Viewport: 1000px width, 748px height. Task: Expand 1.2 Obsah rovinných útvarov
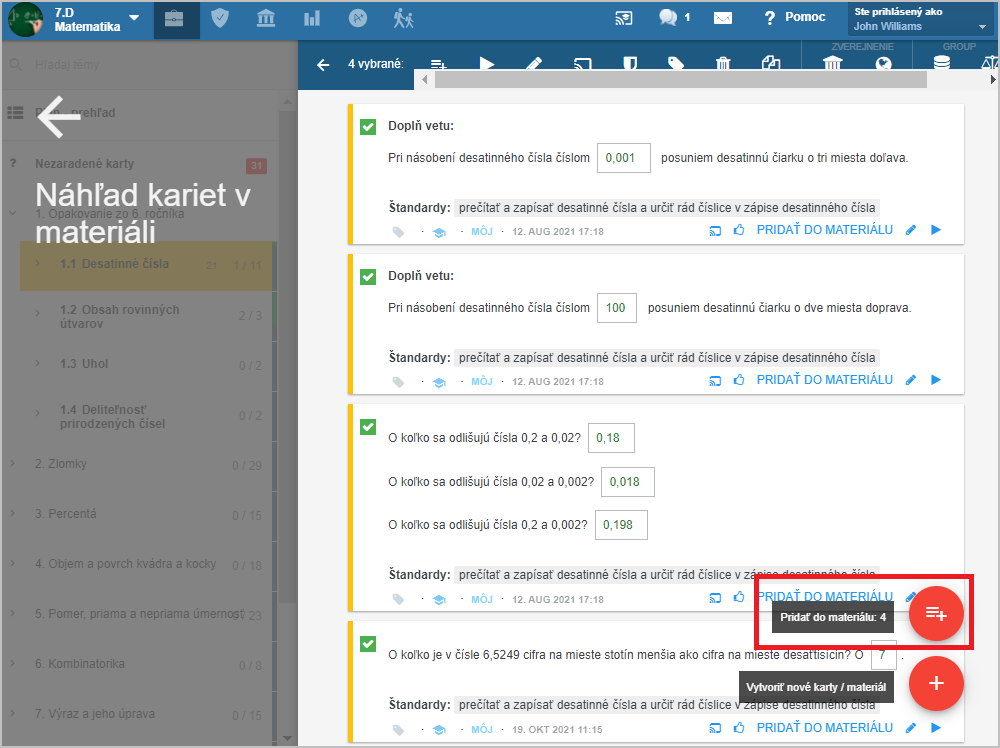[38, 312]
